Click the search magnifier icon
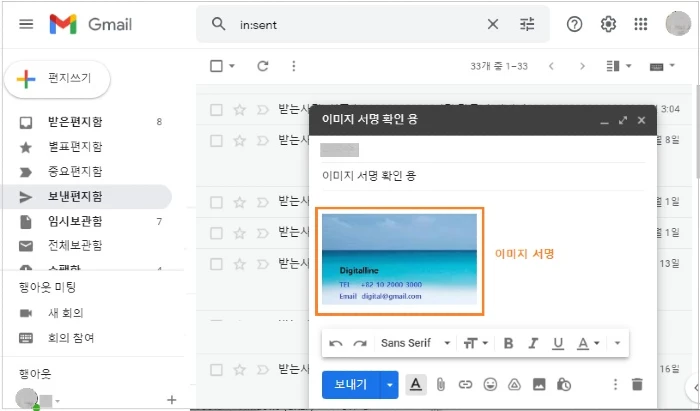The height and width of the screenshot is (411, 700). (218, 24)
